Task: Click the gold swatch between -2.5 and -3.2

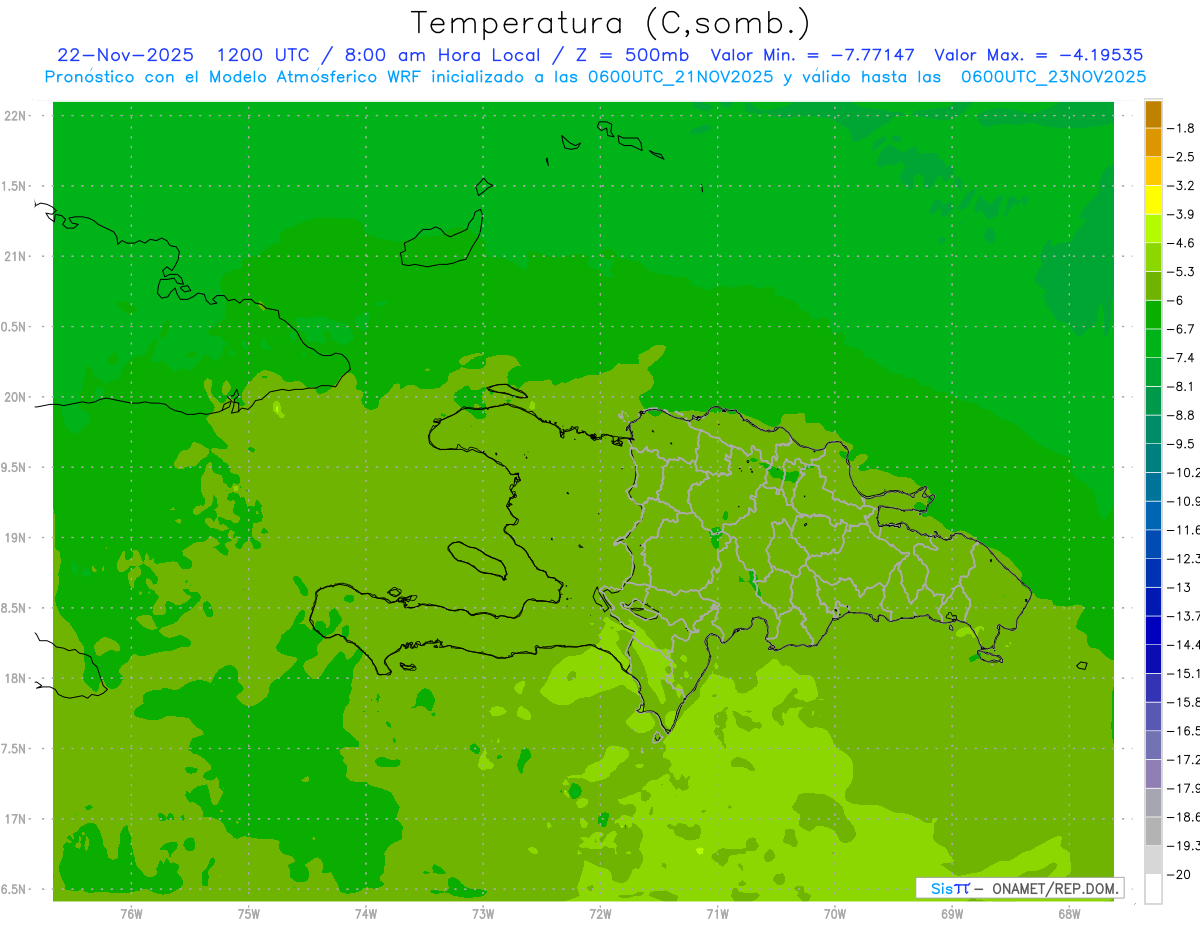Action: 1153,171
